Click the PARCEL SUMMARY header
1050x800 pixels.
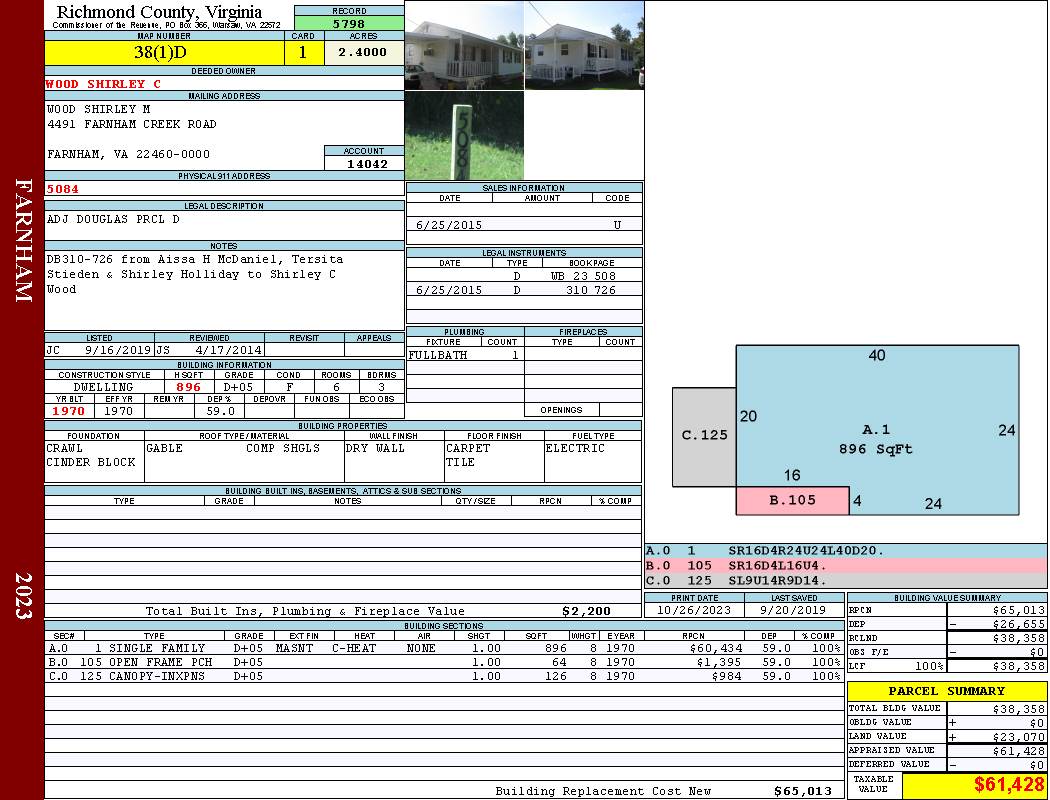[x=946, y=691]
